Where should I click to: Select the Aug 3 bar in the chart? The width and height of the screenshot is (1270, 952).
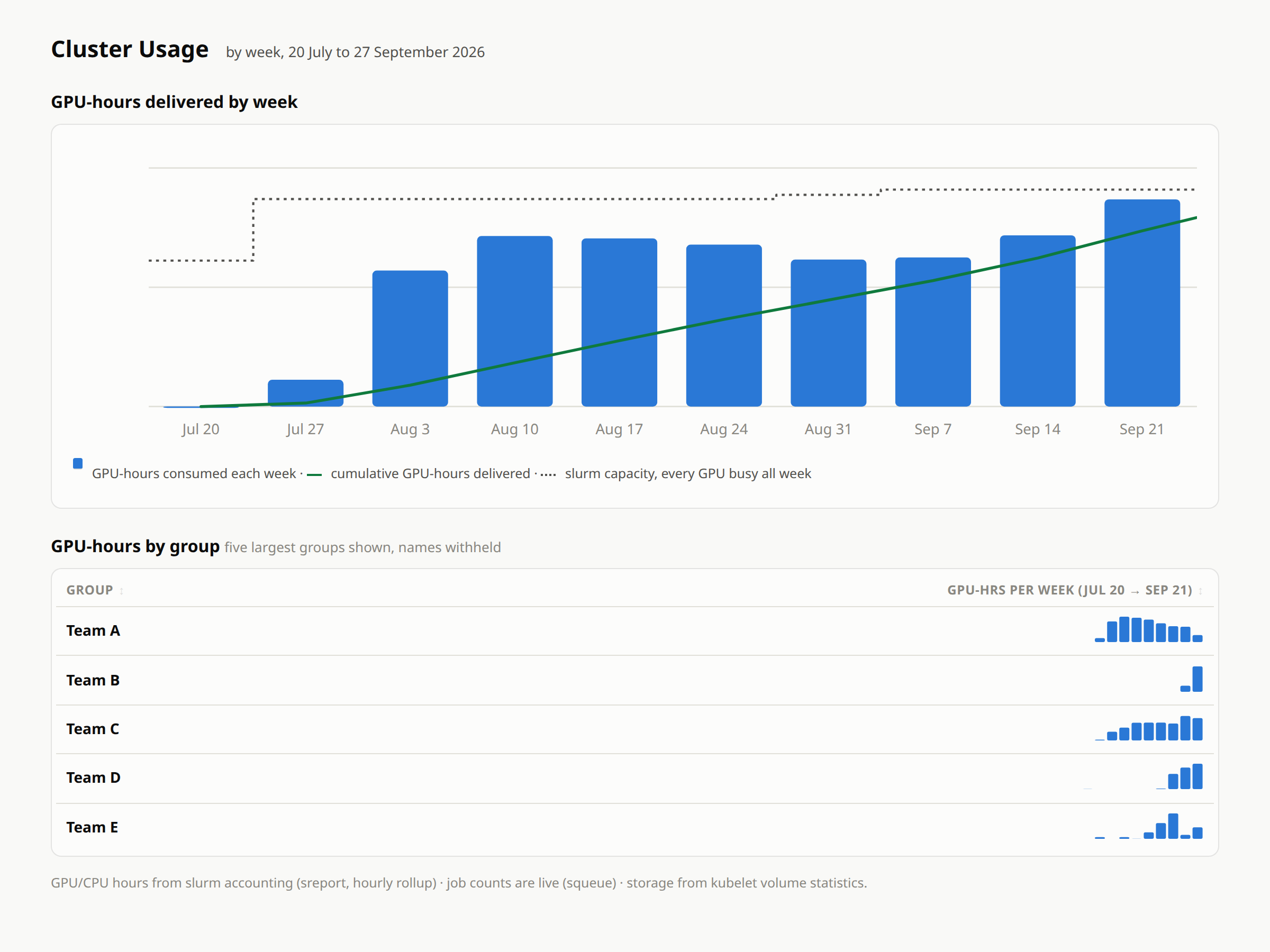(x=410, y=338)
